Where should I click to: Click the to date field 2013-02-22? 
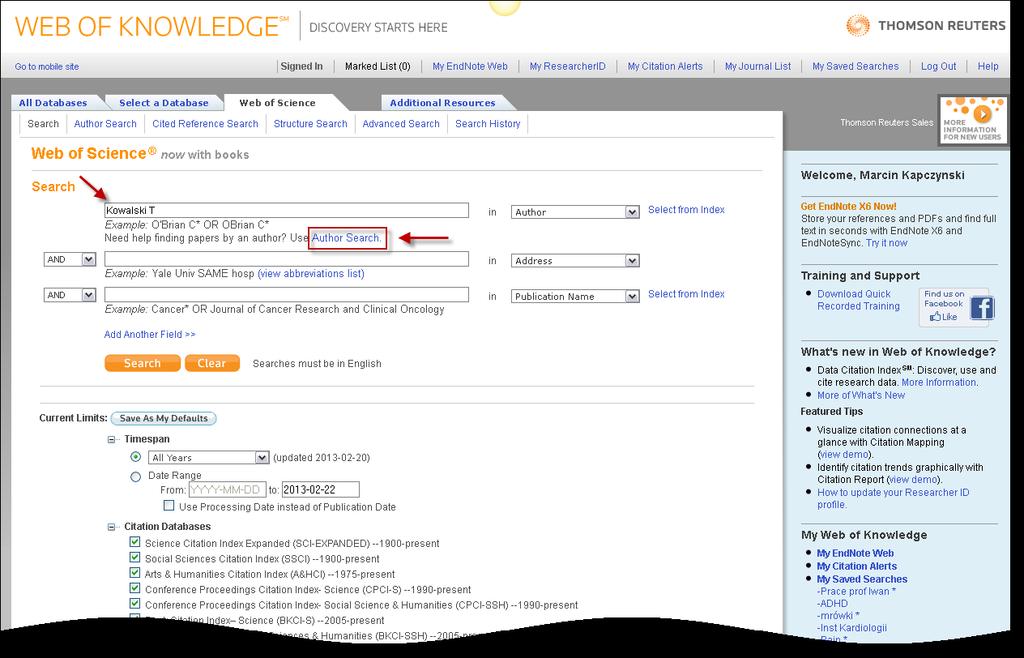pos(321,490)
